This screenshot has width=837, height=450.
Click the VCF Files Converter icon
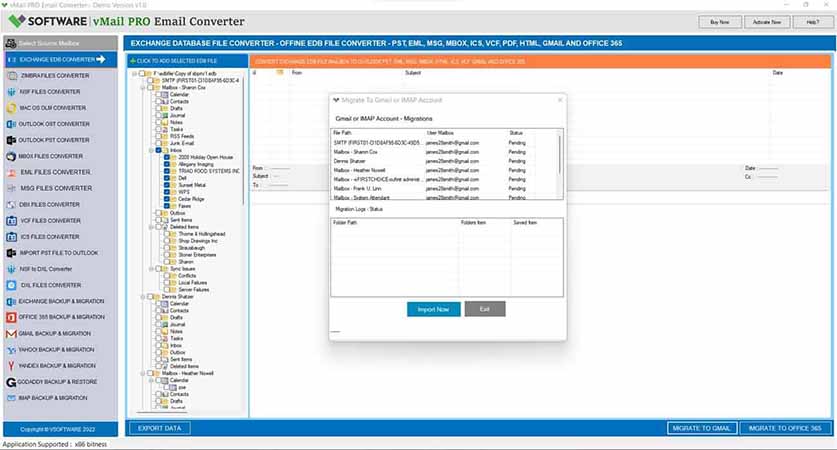point(12,220)
